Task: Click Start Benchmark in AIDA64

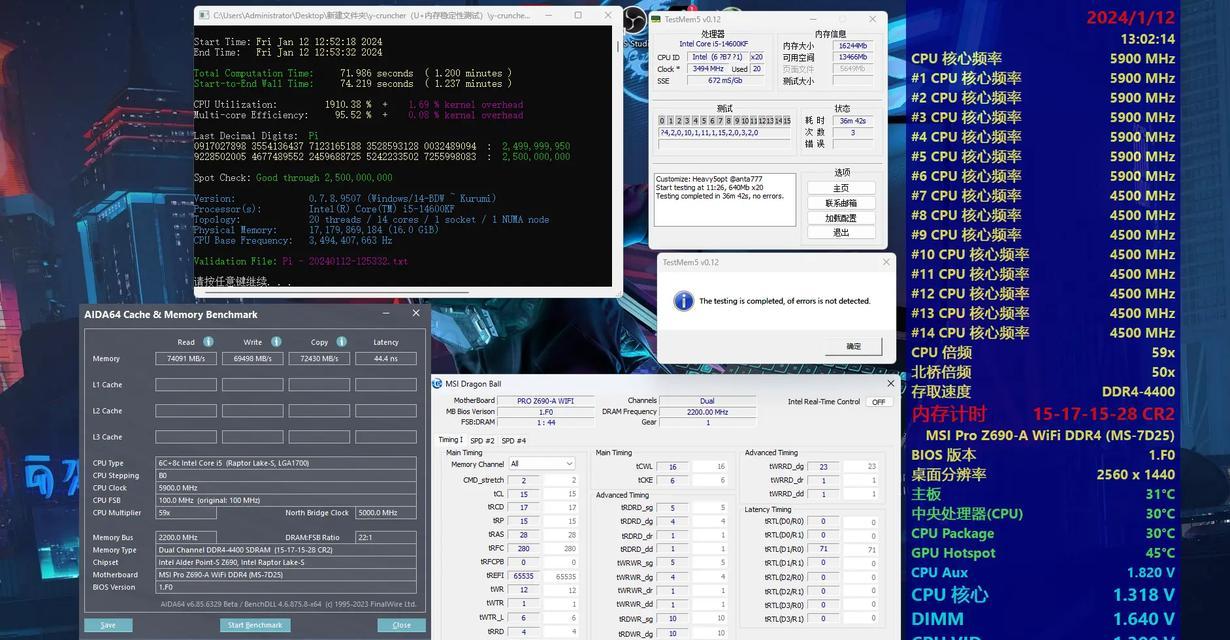Action: (255, 625)
